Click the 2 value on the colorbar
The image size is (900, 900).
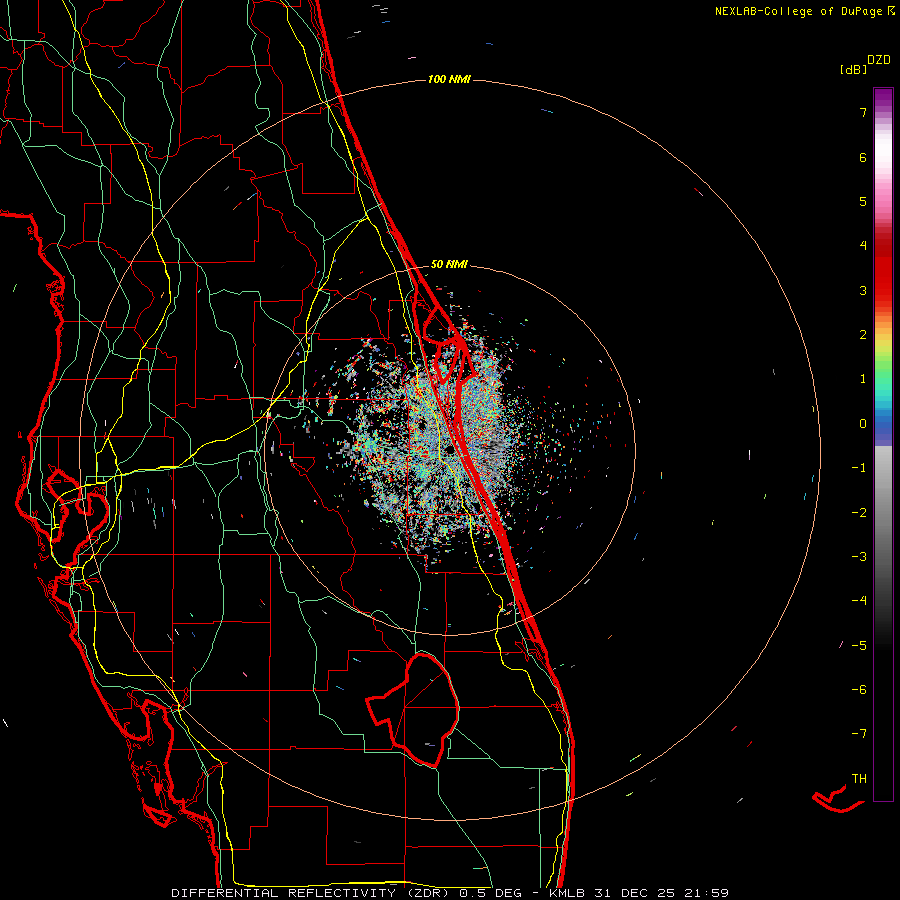coord(863,335)
